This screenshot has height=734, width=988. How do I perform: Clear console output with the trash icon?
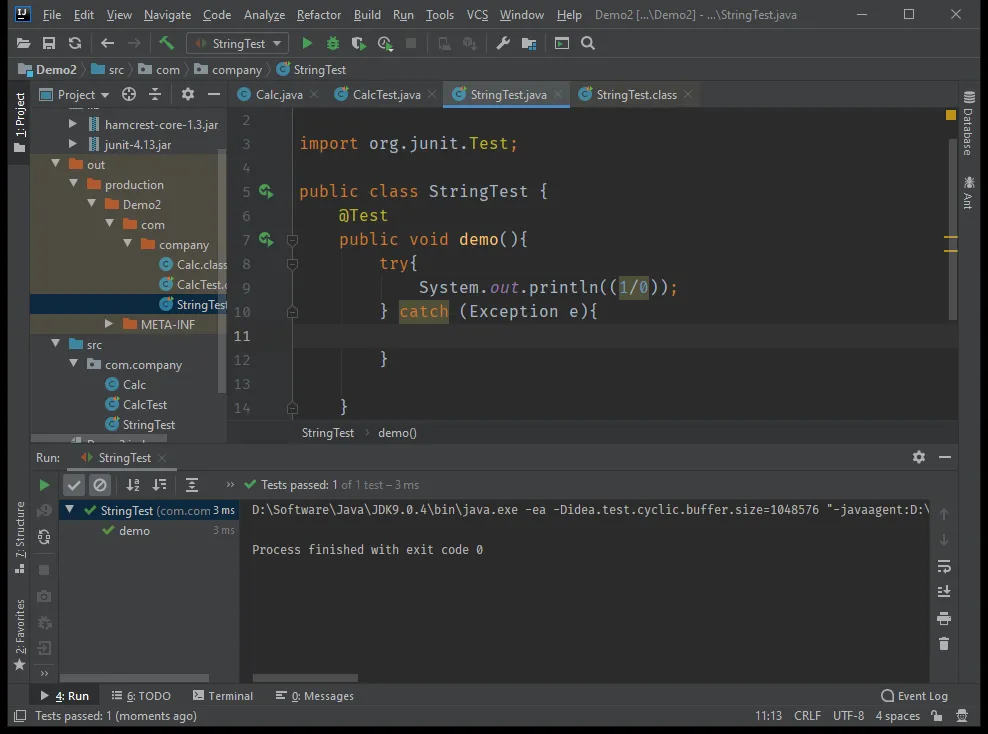tap(943, 644)
